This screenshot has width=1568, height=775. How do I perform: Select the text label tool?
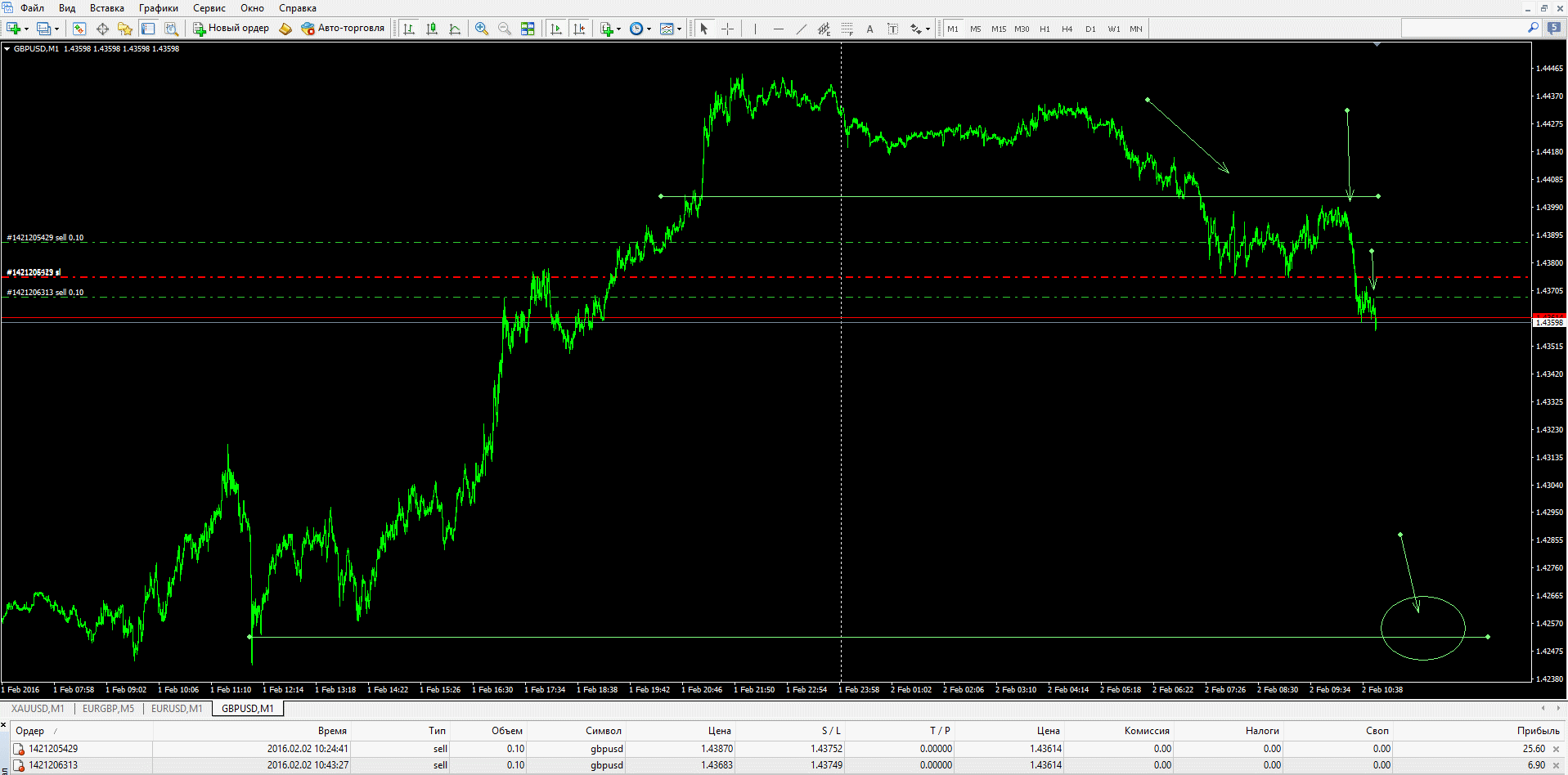892,29
